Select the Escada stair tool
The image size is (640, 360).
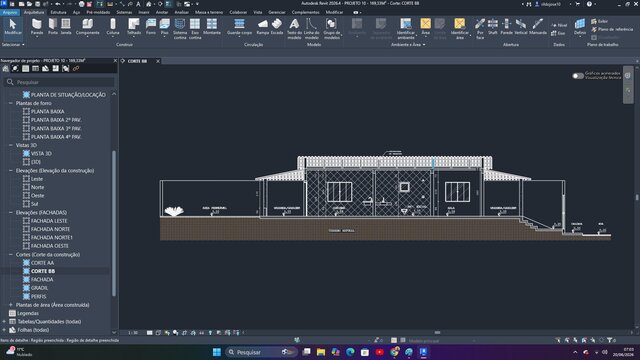tap(277, 27)
